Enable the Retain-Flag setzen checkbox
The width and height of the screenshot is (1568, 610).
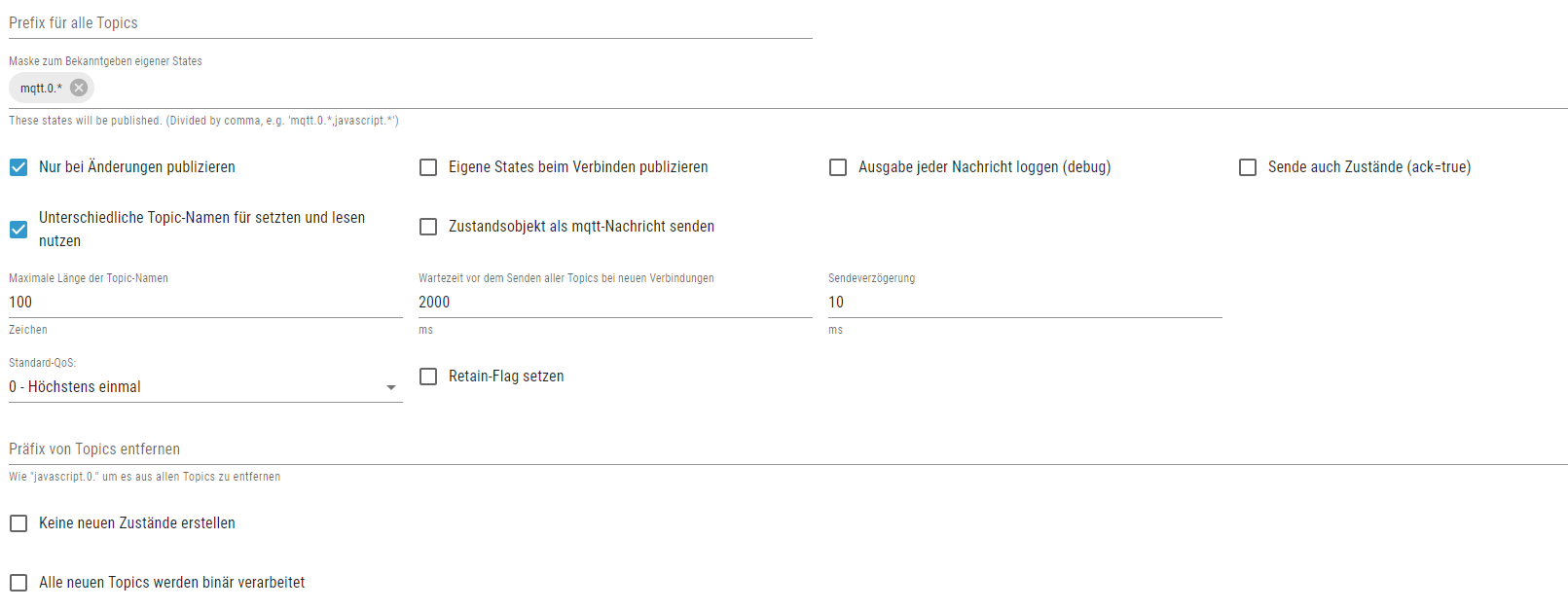click(428, 377)
